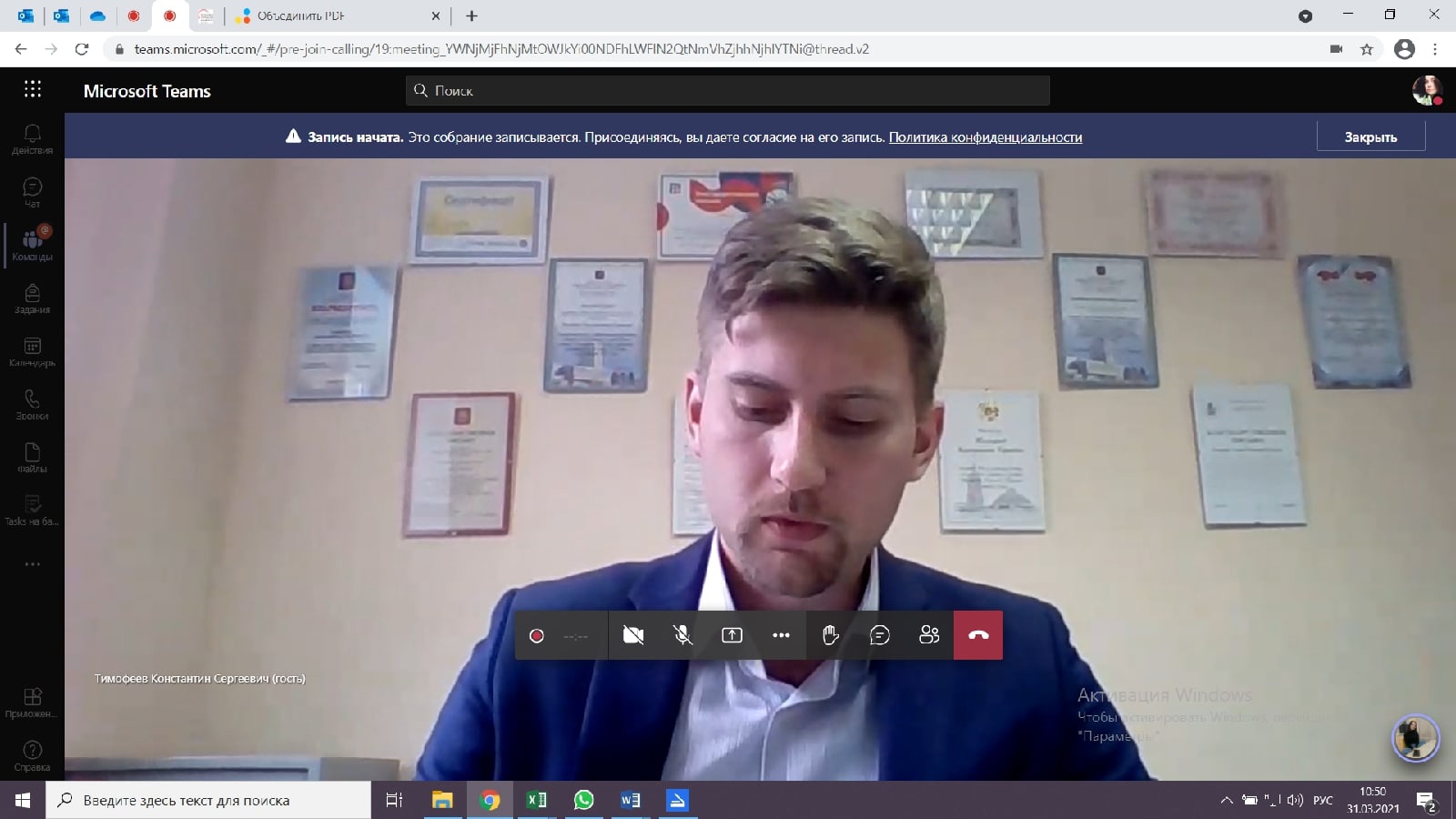
Task: Open Files in the left sidebar
Action: [x=32, y=457]
